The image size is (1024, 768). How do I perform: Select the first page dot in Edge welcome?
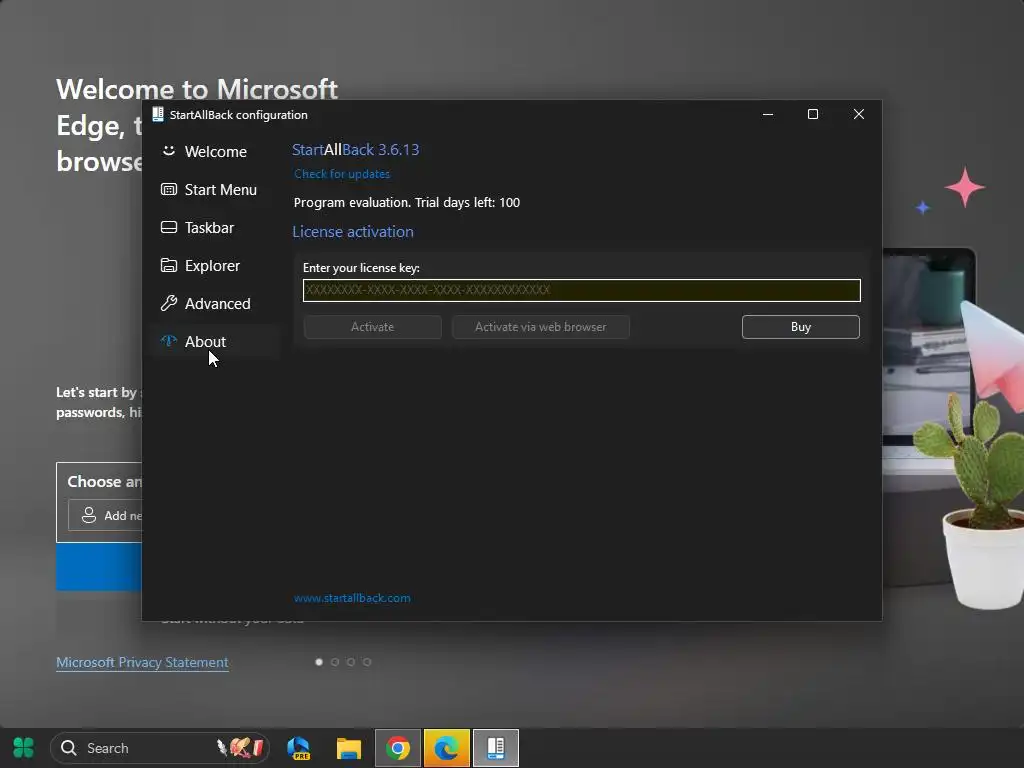tap(319, 662)
